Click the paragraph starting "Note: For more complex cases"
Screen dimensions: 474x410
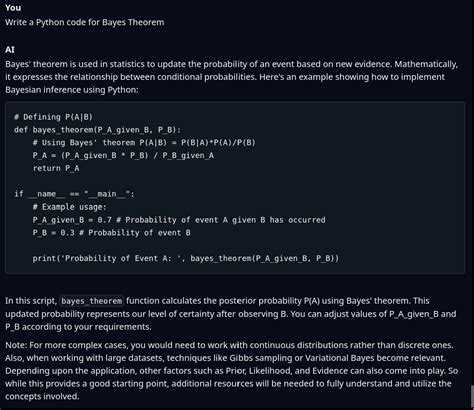point(231,371)
